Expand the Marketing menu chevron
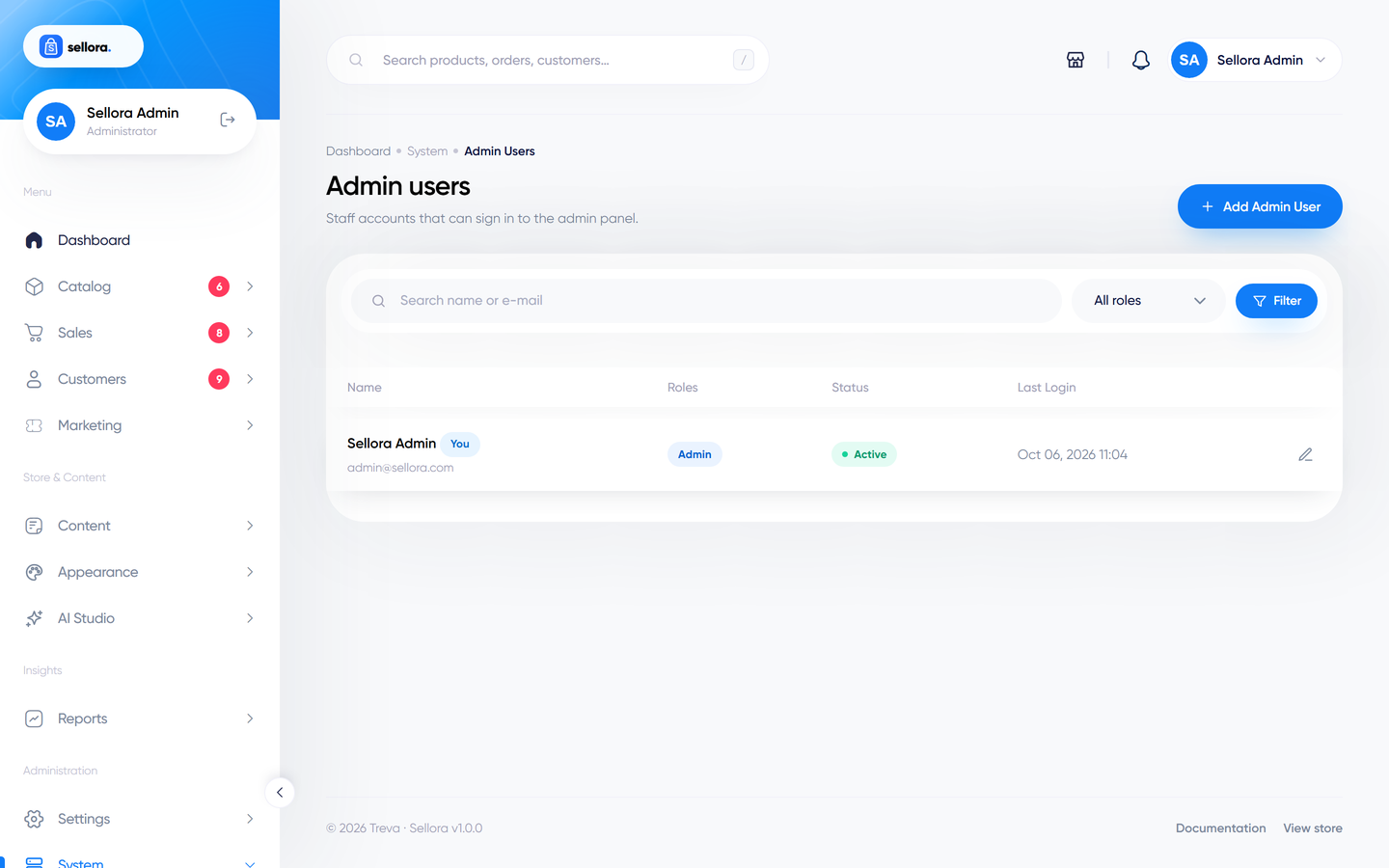Screen dimensions: 1389x868 pyautogui.click(x=250, y=425)
